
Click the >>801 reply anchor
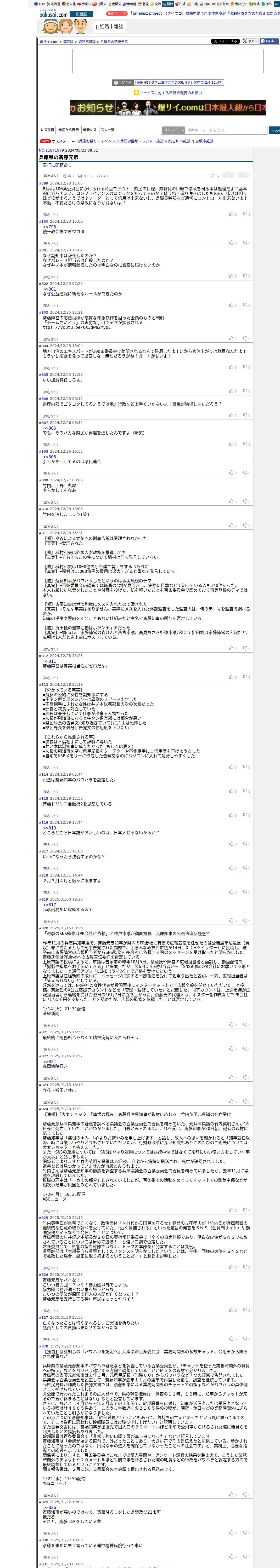coord(49,289)
